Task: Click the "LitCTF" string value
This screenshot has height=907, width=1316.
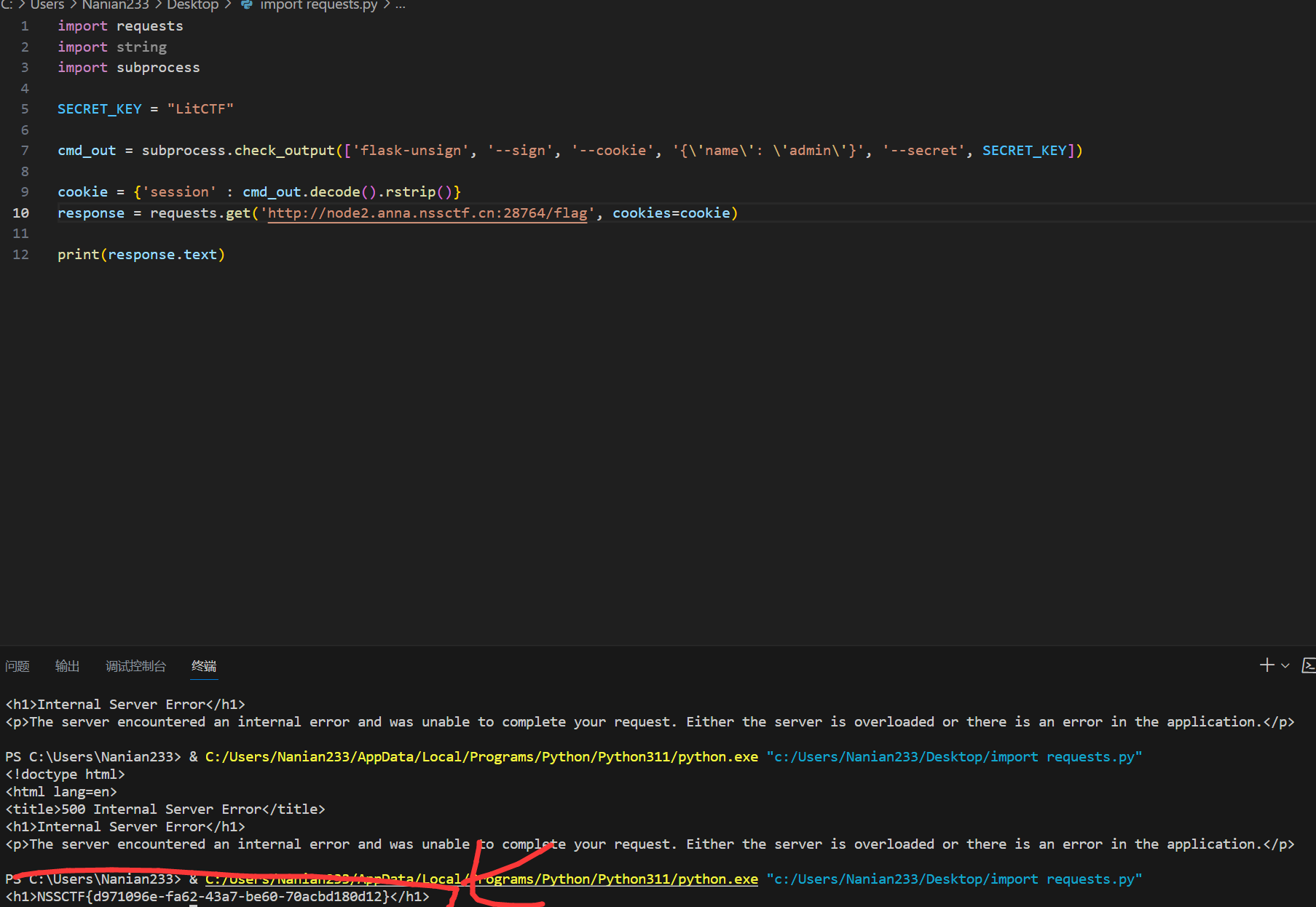Action: 200,109
